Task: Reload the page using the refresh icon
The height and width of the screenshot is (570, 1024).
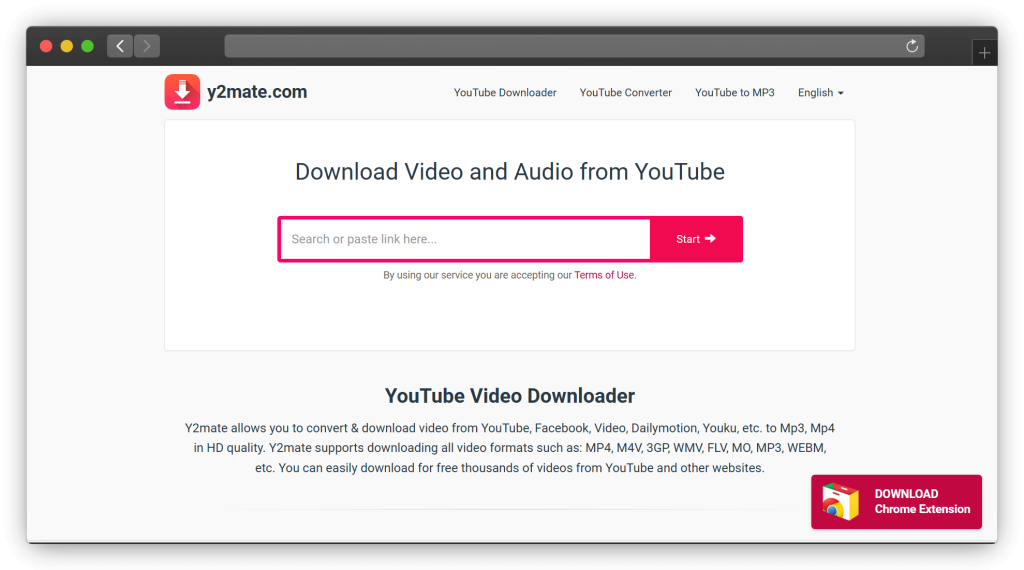Action: 911,46
